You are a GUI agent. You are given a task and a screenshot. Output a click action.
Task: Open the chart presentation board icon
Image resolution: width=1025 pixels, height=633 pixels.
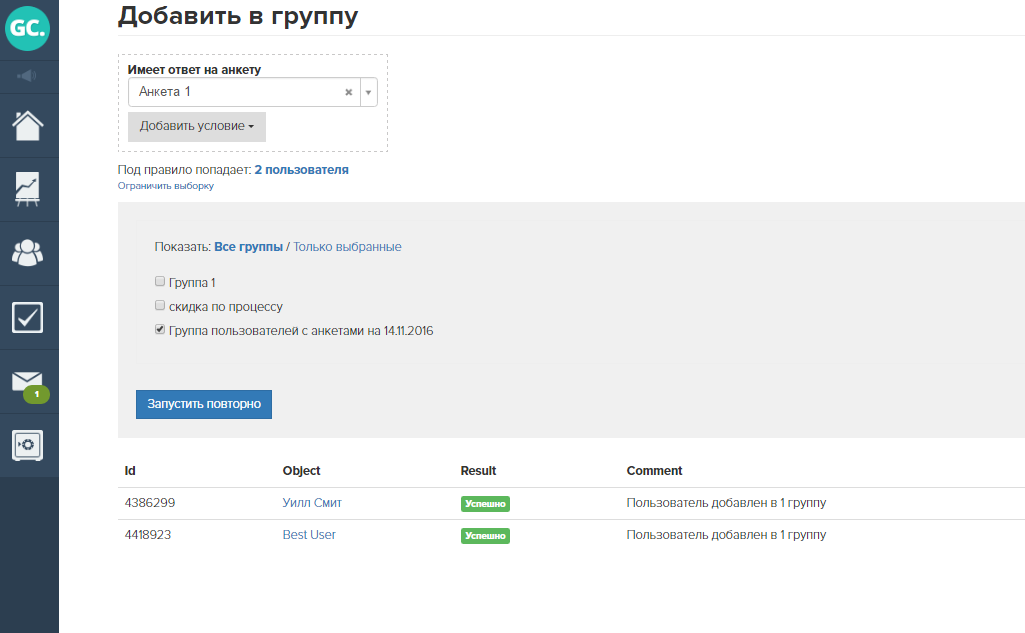27,190
